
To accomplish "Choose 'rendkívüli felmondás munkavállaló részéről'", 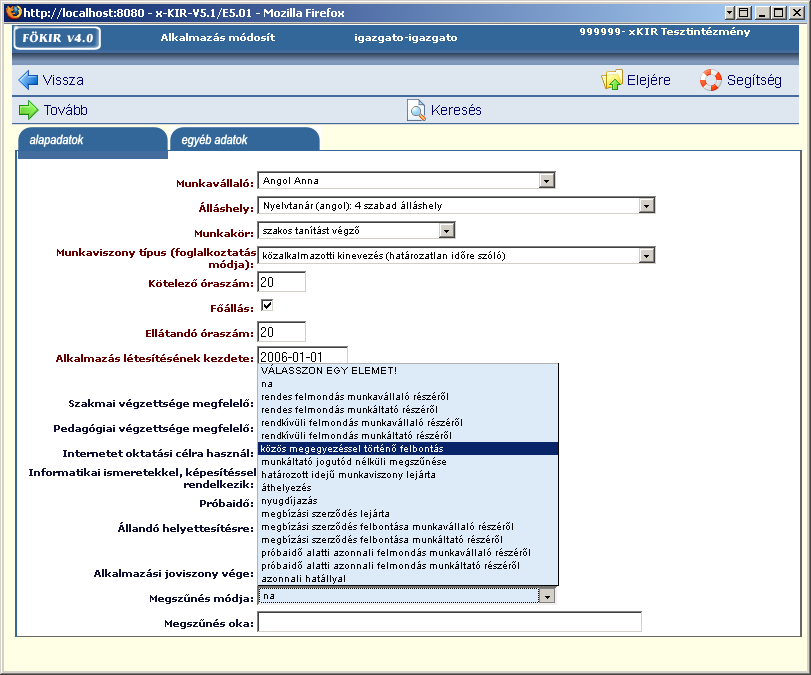I will (408, 423).
